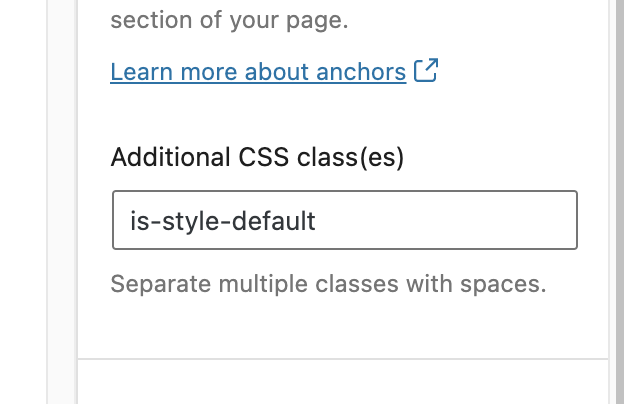Screen dimensions: 624x404
Task: Click the horizontal divider below the help text
Action: [342, 358]
